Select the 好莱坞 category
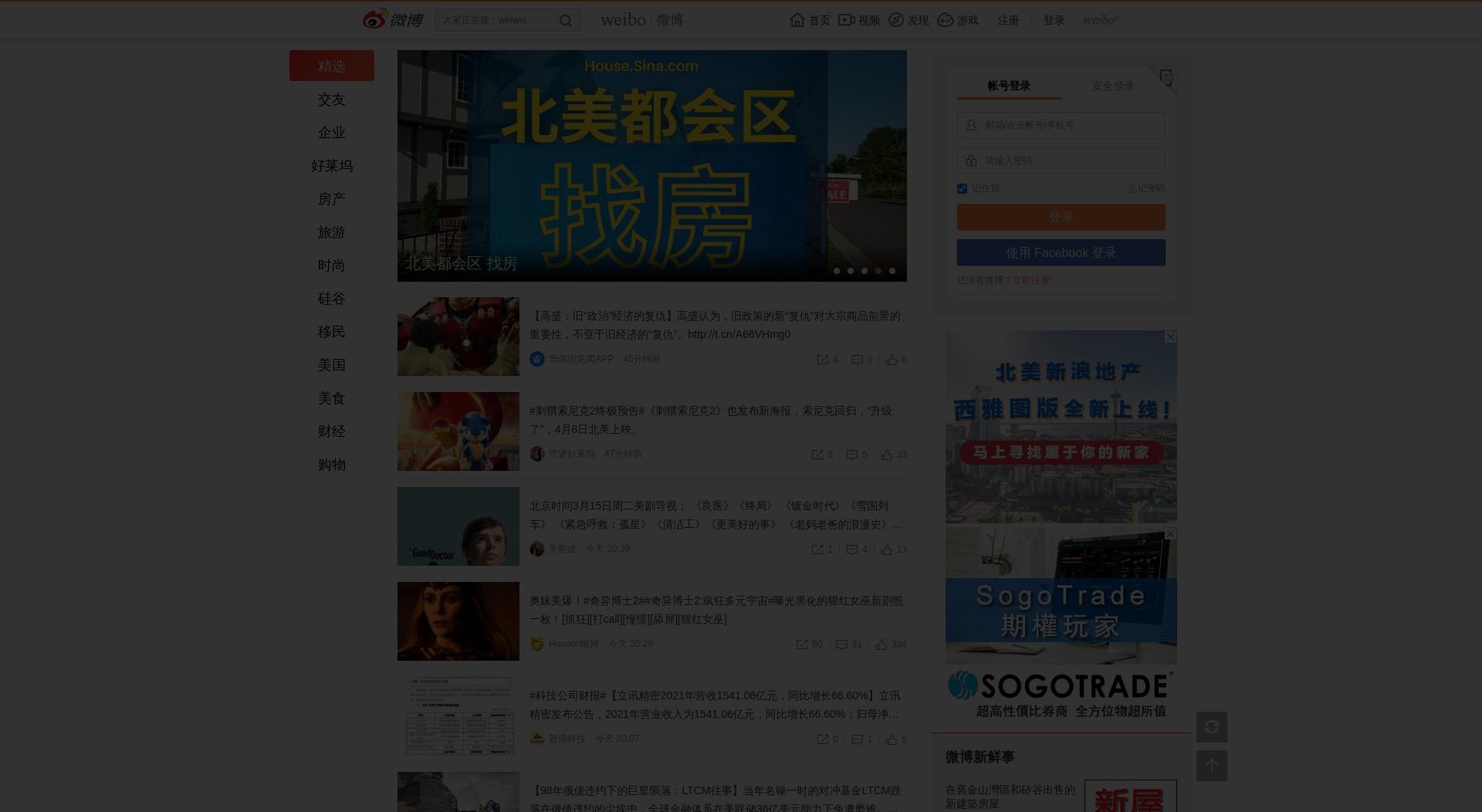The image size is (1482, 812). pos(332,166)
